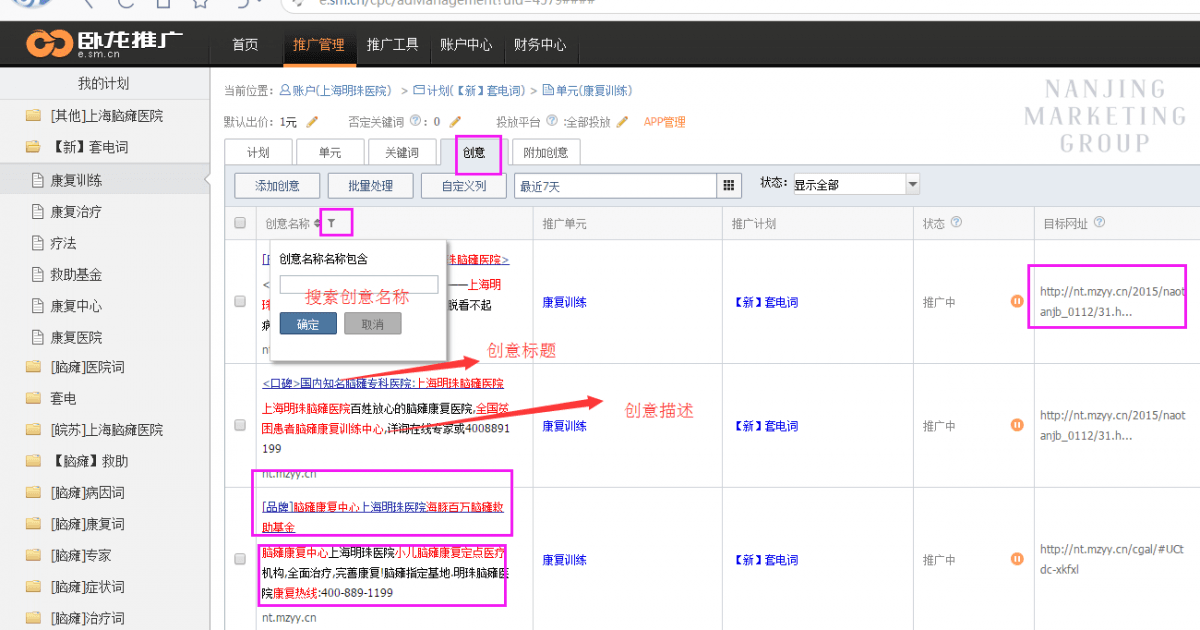The width and height of the screenshot is (1200, 630).
Task: Select the checkbox for the 口碑 creative row
Action: coord(240,425)
